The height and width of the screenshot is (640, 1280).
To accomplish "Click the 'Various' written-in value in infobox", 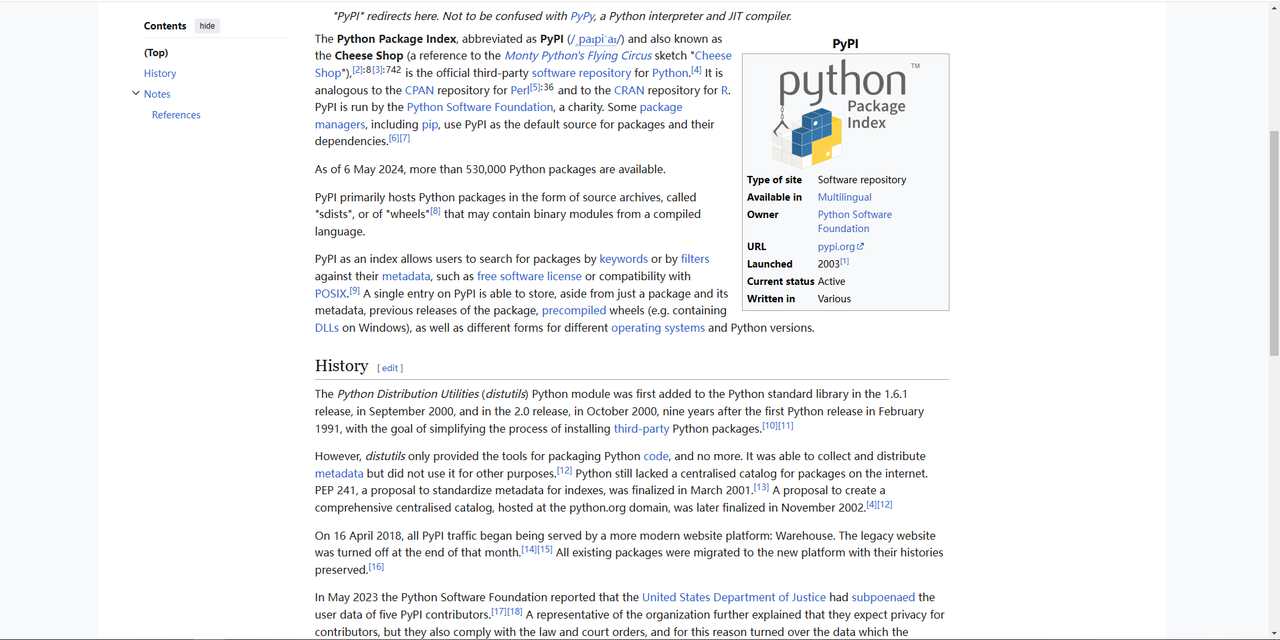I will pyautogui.click(x=834, y=299).
